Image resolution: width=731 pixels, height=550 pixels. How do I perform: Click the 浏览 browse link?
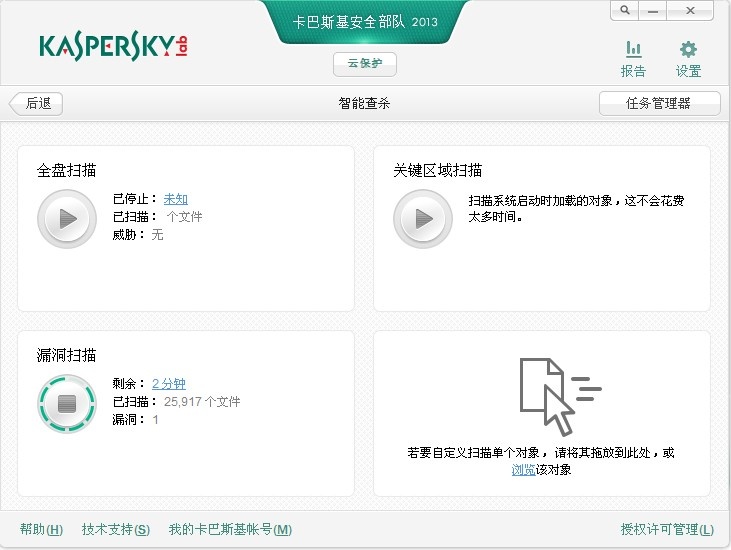523,469
